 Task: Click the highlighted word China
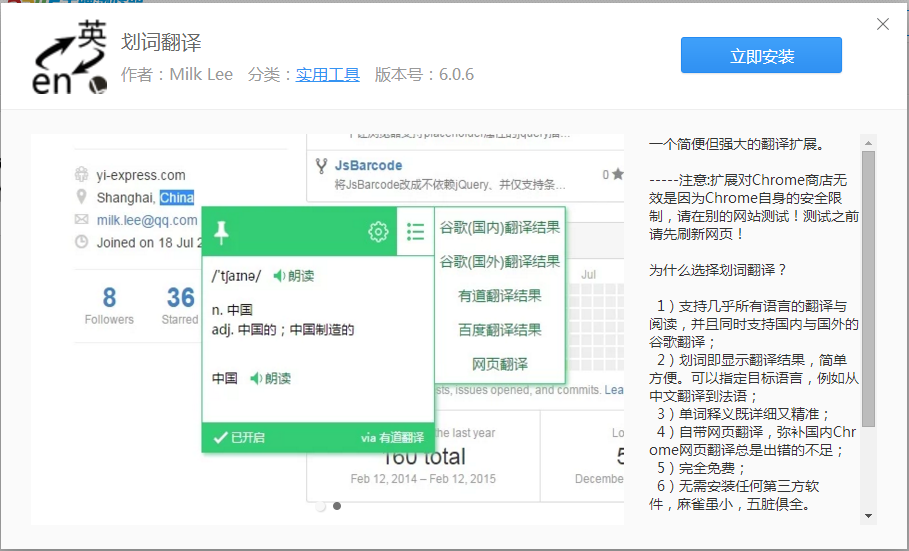point(177,198)
